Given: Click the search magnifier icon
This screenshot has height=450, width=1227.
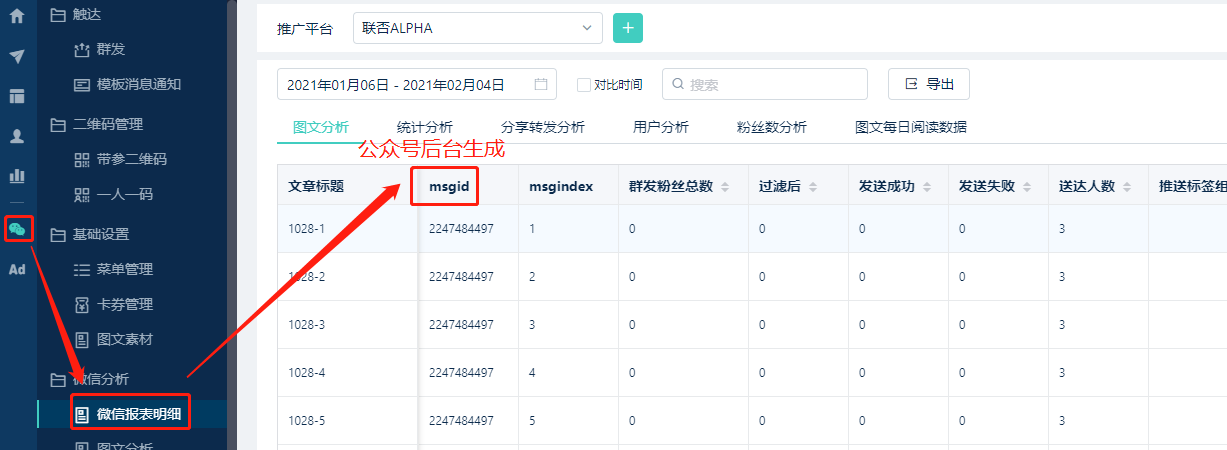Looking at the screenshot, I should tap(679, 85).
